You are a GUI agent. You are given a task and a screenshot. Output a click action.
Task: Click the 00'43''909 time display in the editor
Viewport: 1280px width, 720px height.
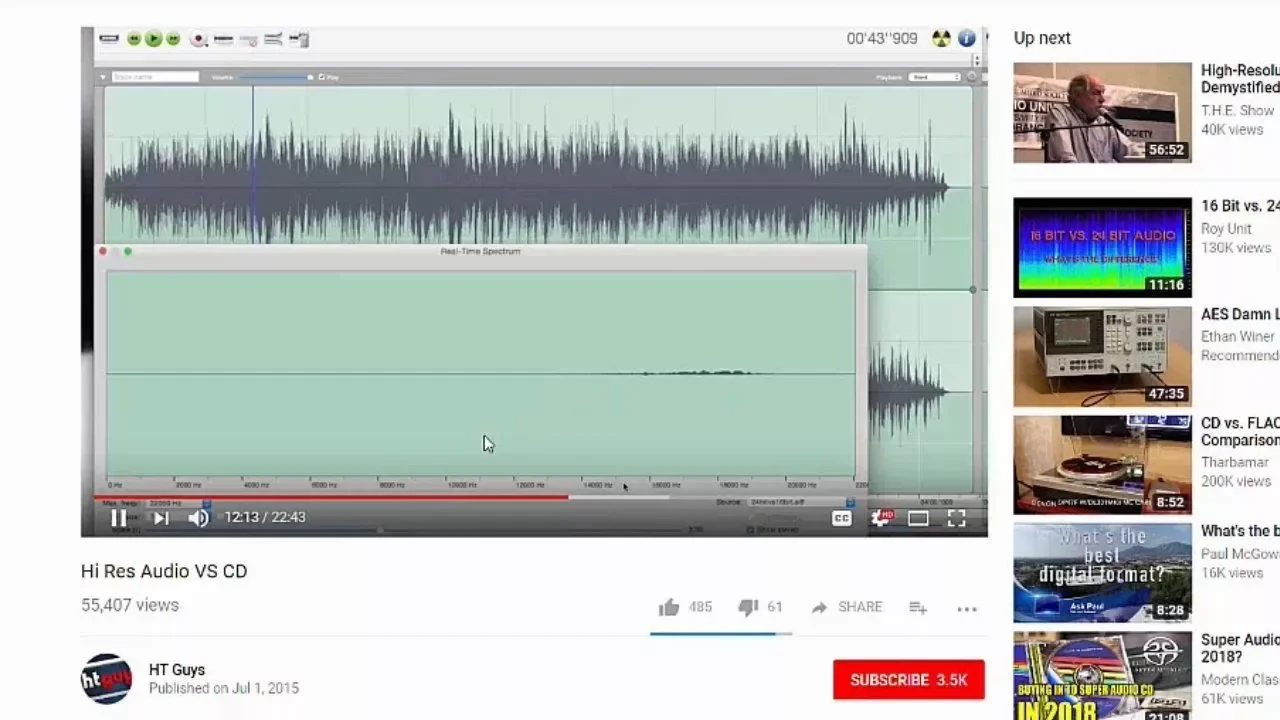pyautogui.click(x=882, y=38)
